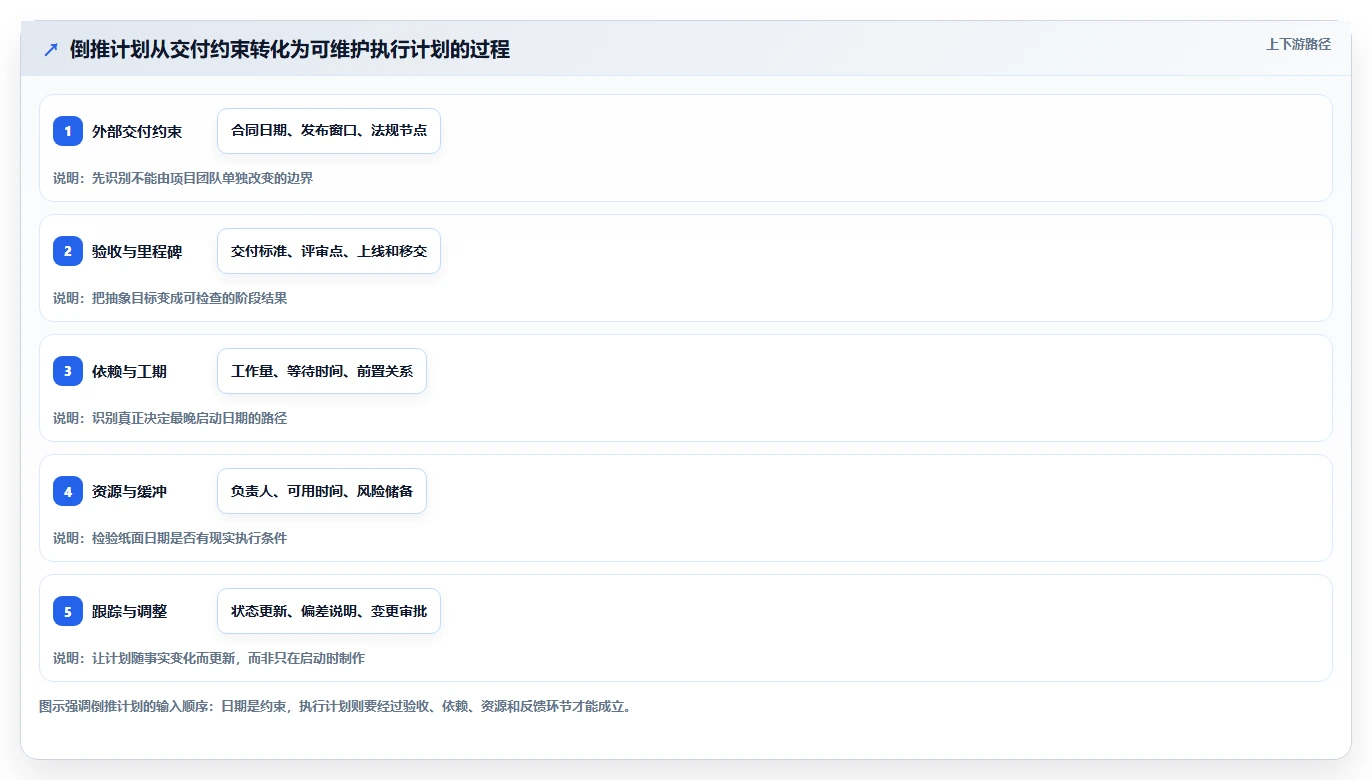Select the title 倒推计划从交付约束转化为可维护执行计划的过程
The height and width of the screenshot is (780, 1372).
pos(290,50)
